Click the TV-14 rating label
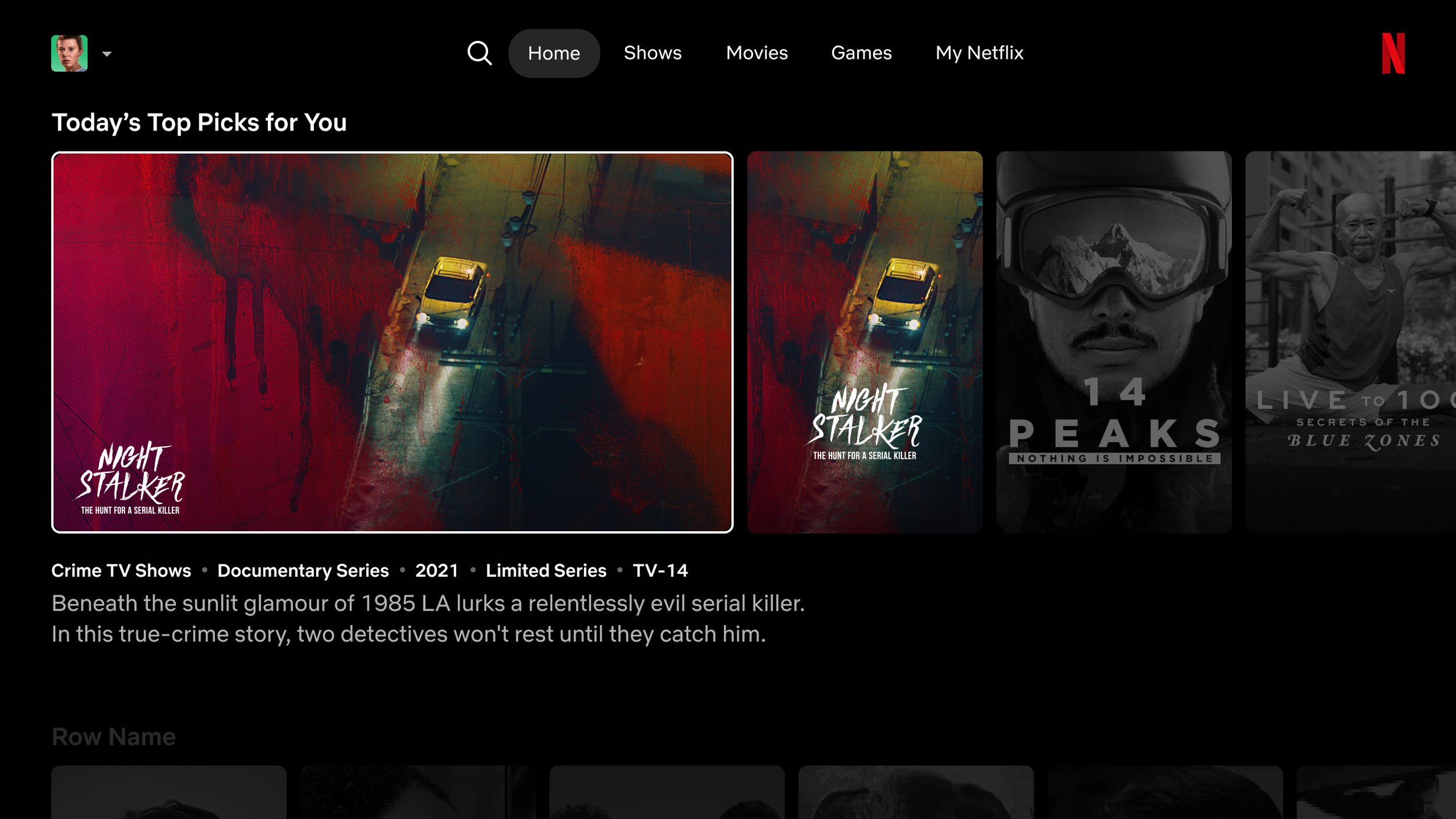The image size is (1456, 819). [x=660, y=570]
